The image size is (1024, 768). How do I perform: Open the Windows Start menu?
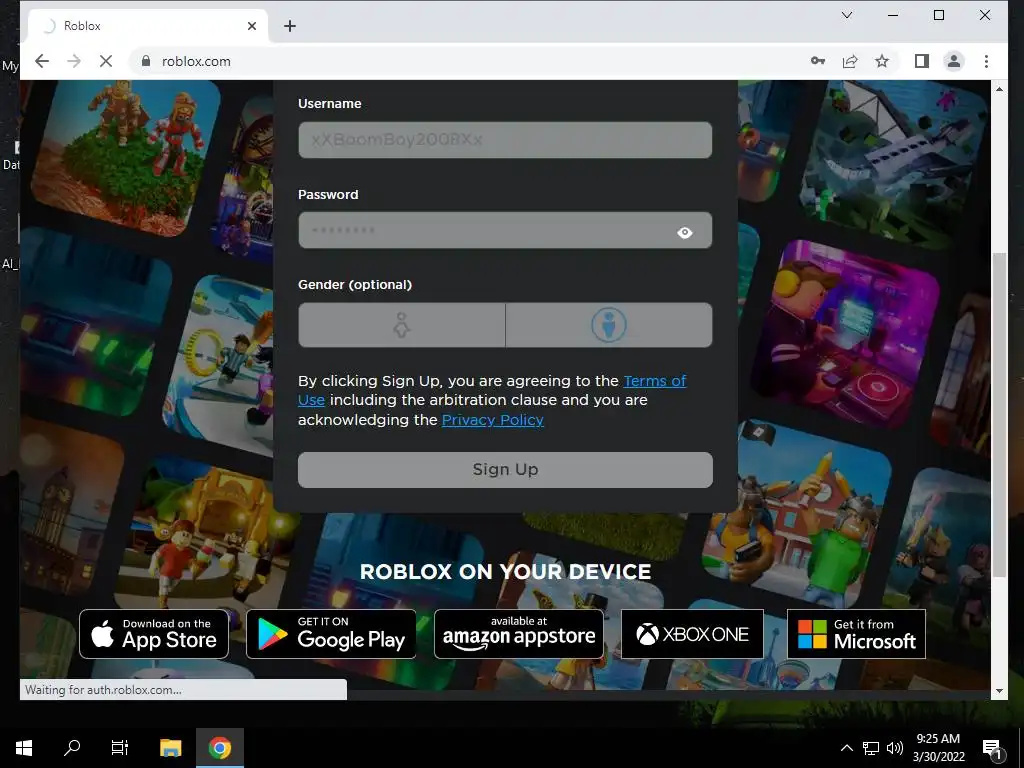click(24, 748)
